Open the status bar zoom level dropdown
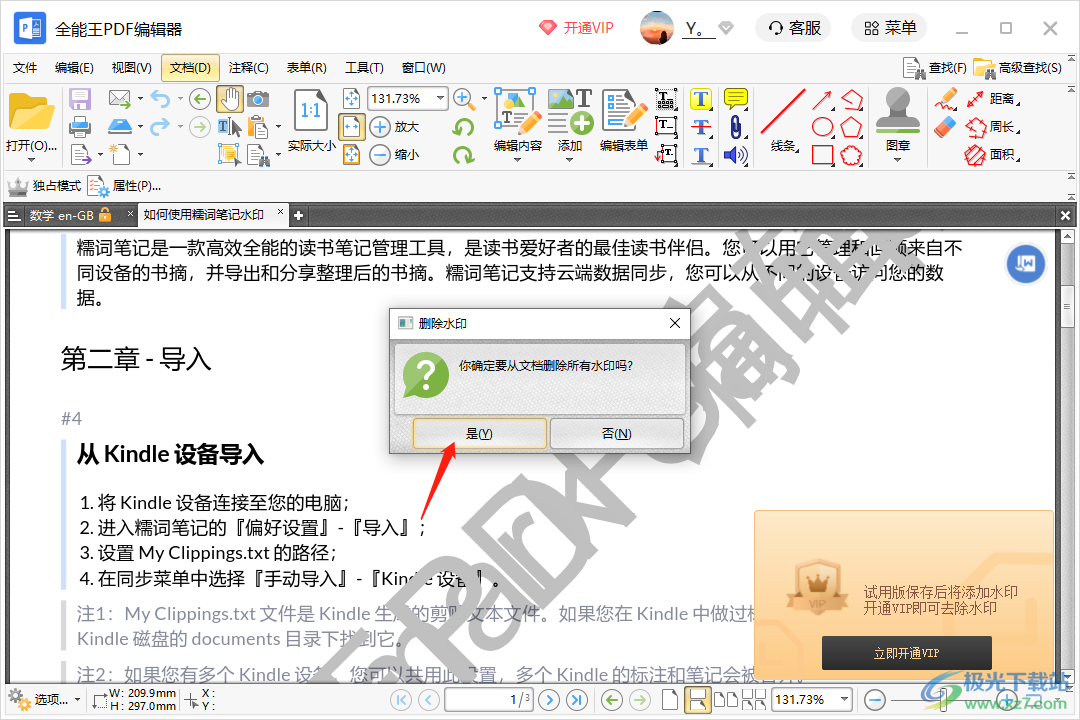 click(844, 699)
